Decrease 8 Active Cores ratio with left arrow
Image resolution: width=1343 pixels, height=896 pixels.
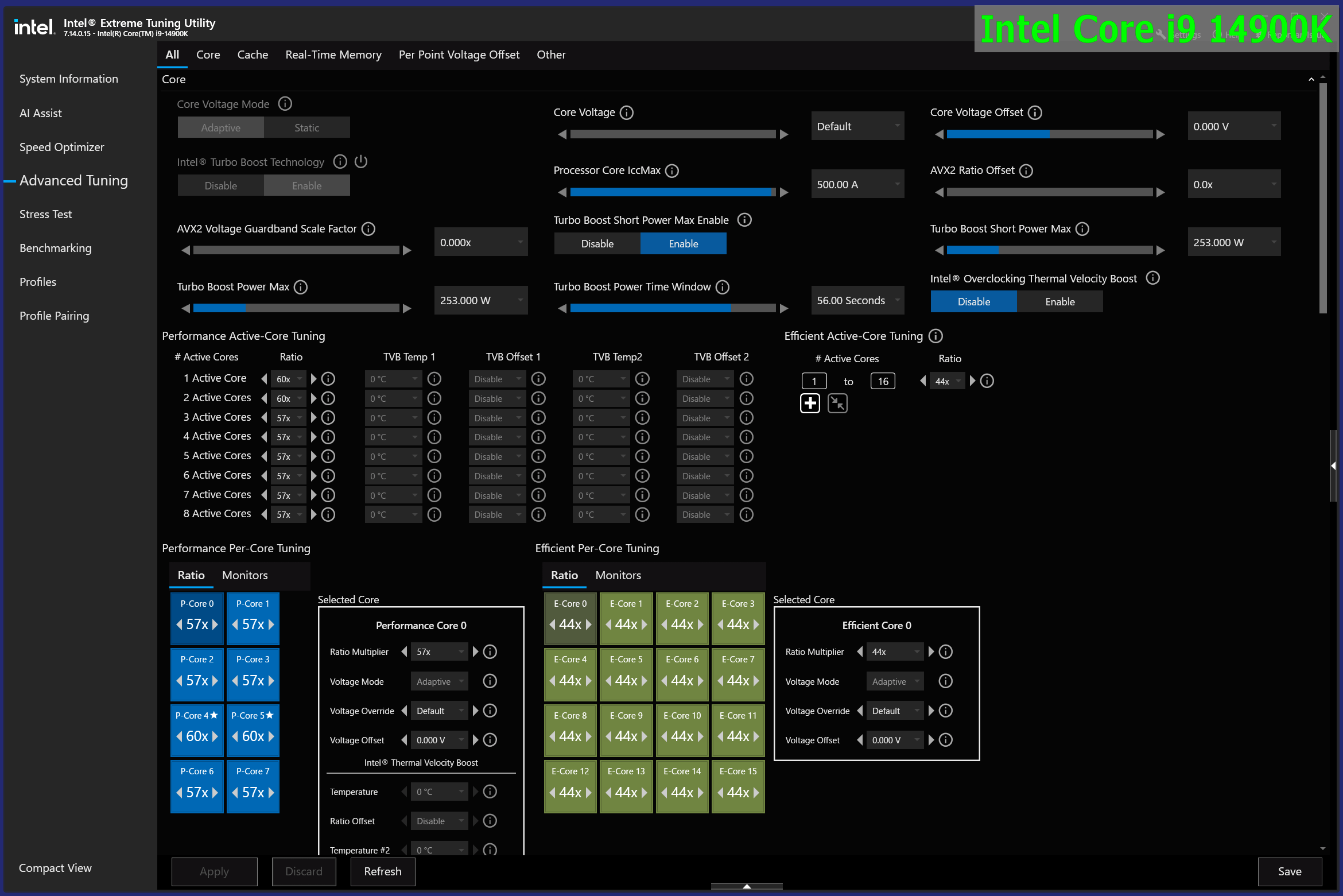264,514
